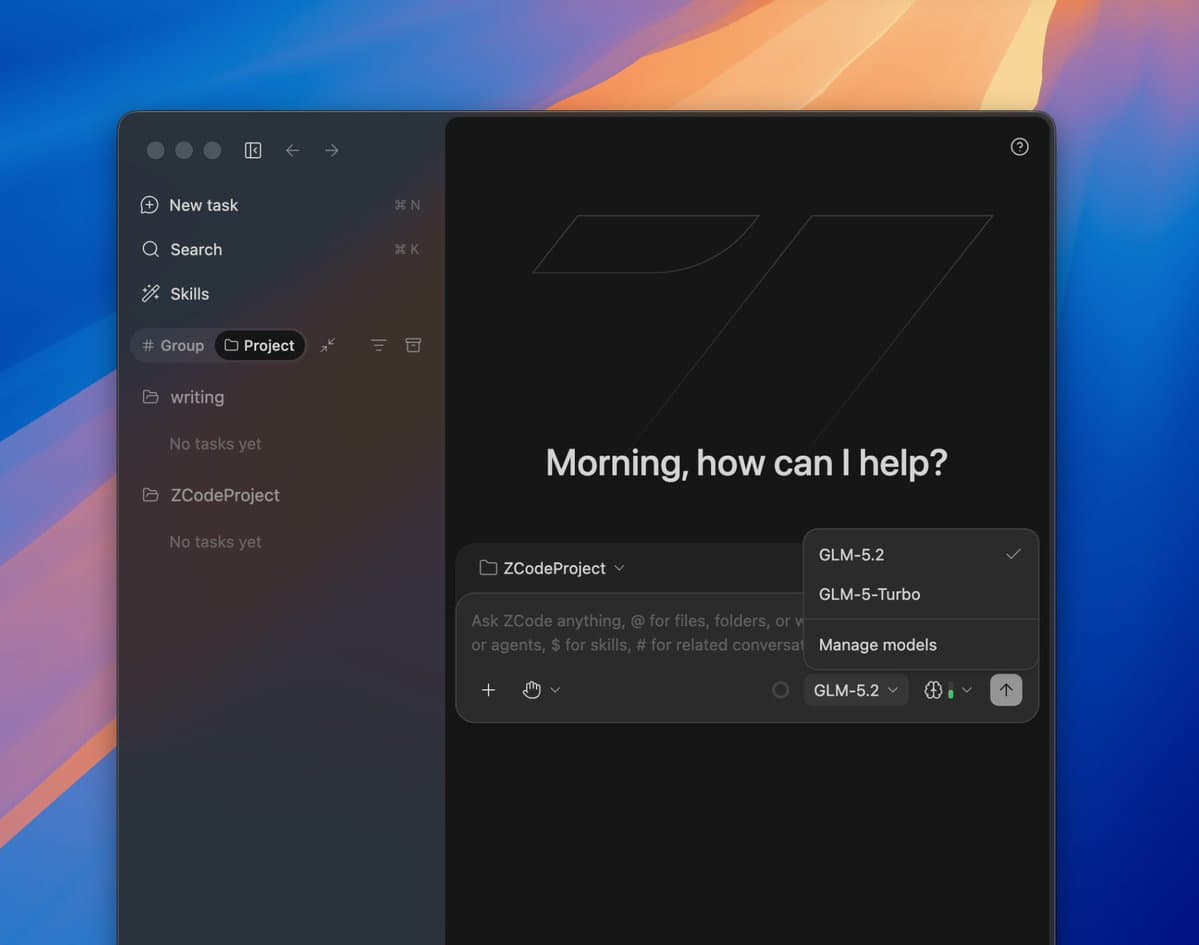The image size is (1199, 945).
Task: Open the help question mark icon
Action: coord(1019,147)
